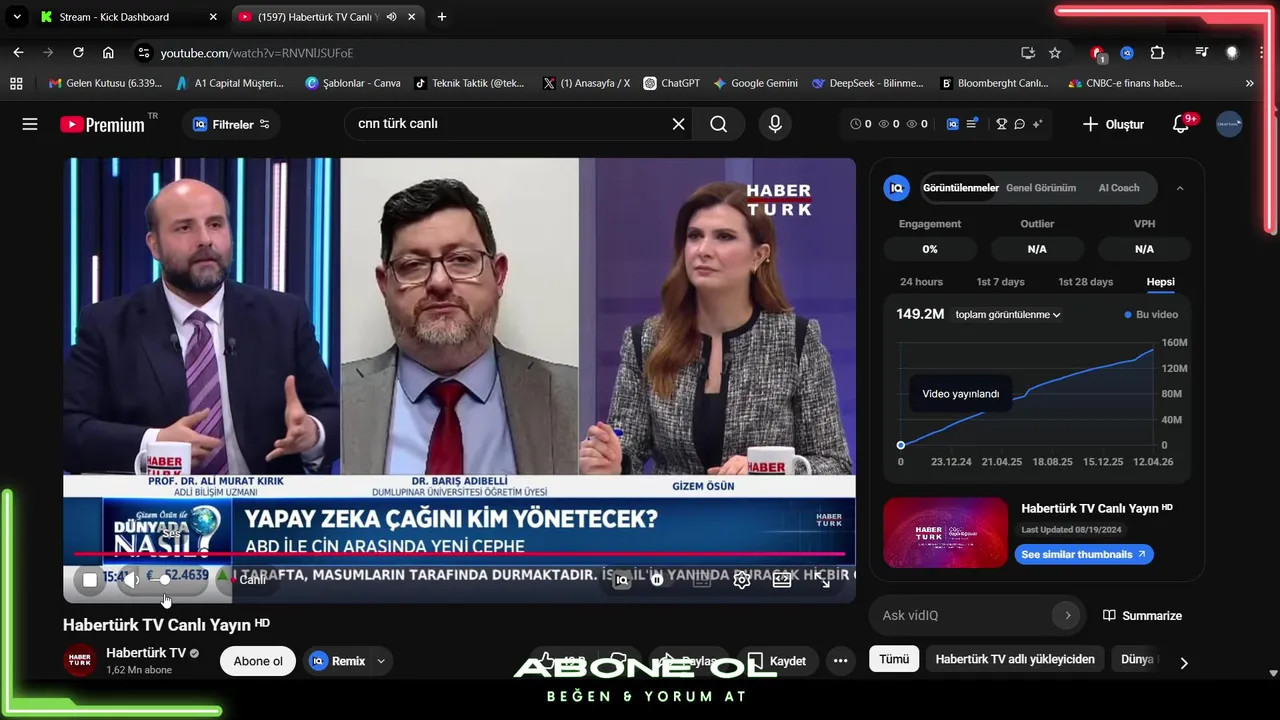Open the YouTube hamburger guide menu
The height and width of the screenshot is (720, 1280).
coord(30,124)
